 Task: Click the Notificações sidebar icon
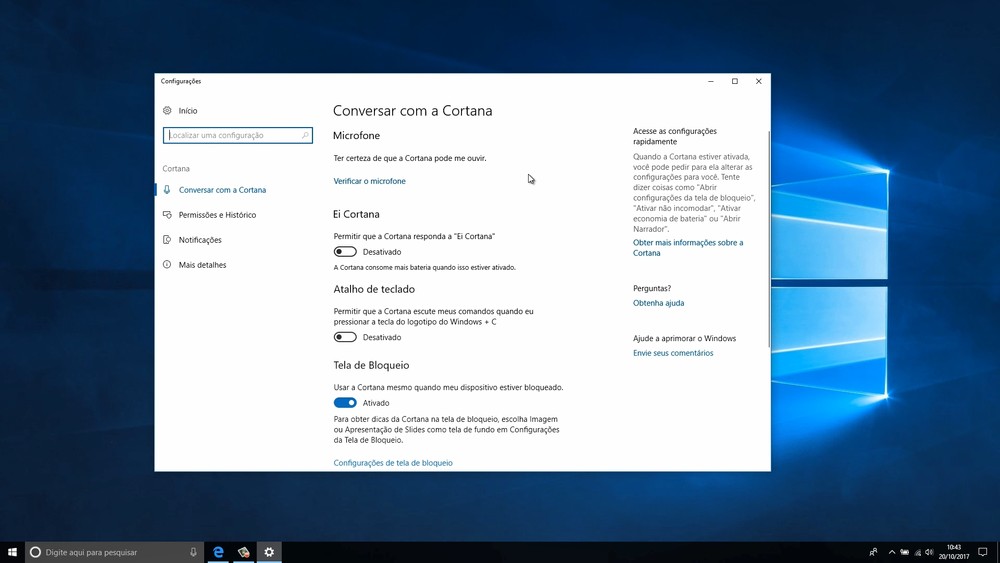(x=167, y=240)
